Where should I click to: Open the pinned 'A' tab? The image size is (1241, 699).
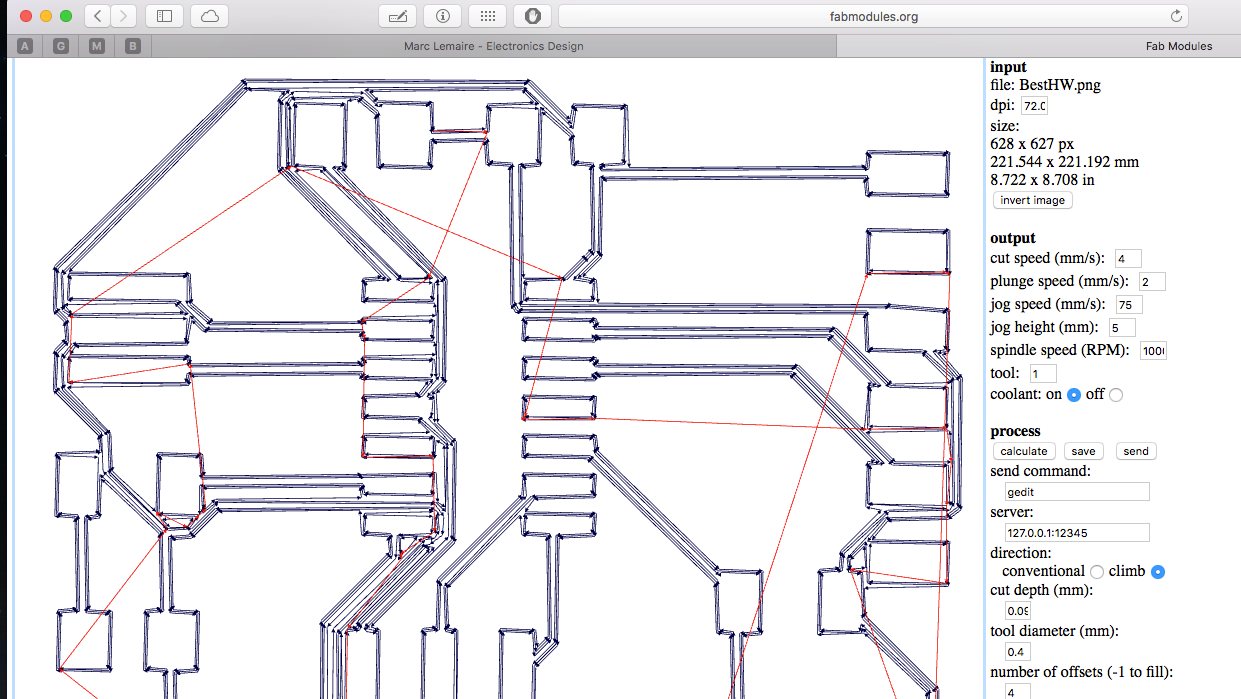tap(25, 46)
